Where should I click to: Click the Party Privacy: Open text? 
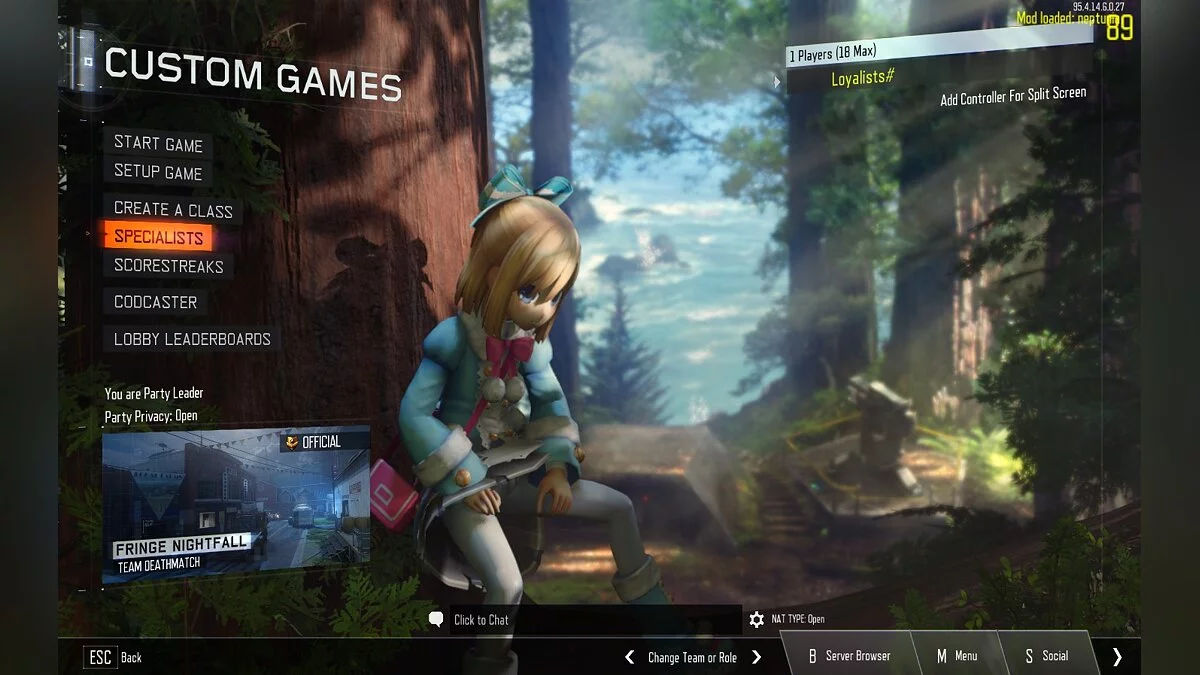pos(151,416)
